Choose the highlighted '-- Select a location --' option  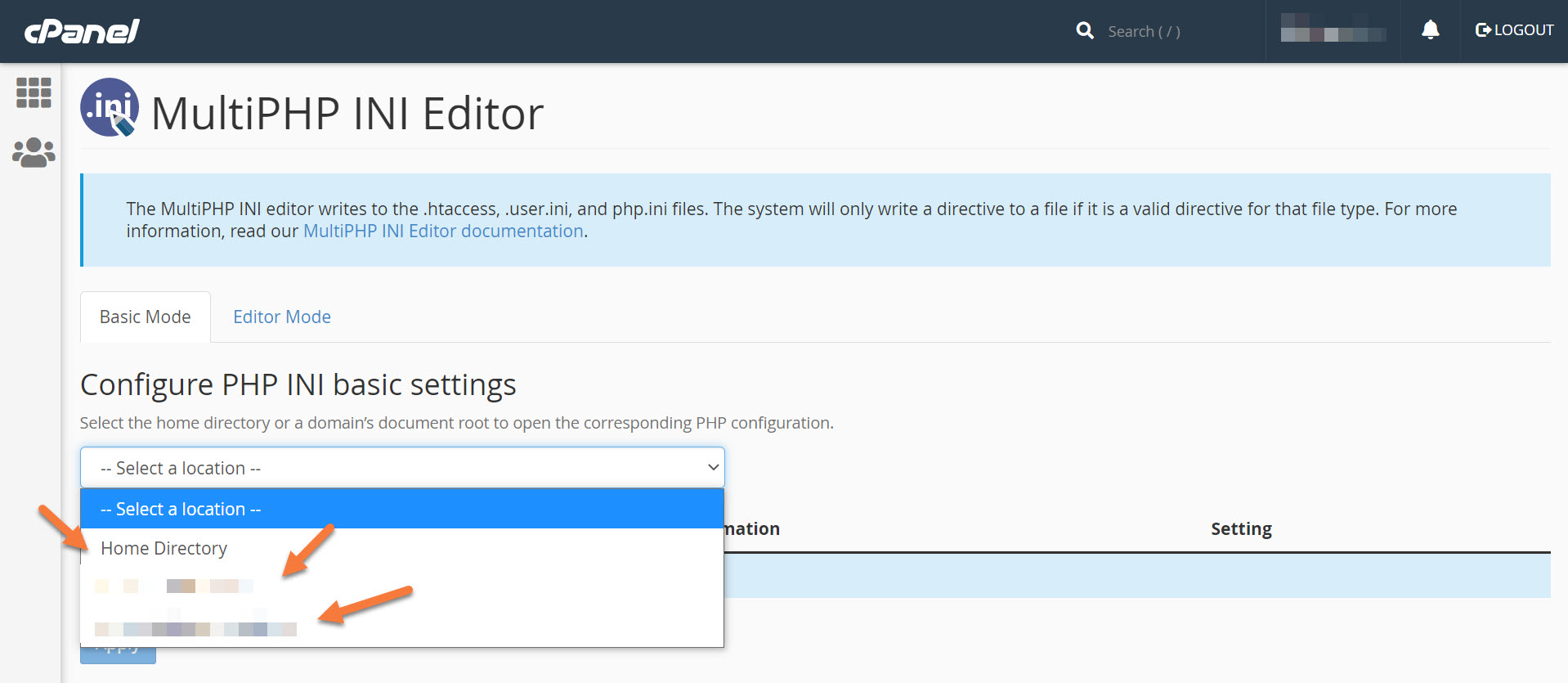(x=402, y=509)
